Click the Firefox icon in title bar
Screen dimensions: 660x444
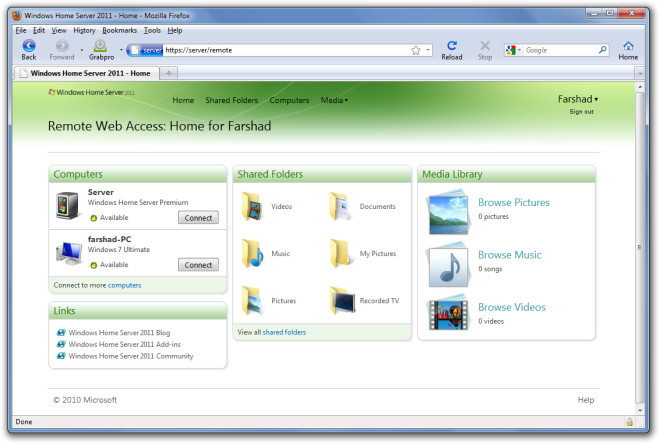pos(17,16)
